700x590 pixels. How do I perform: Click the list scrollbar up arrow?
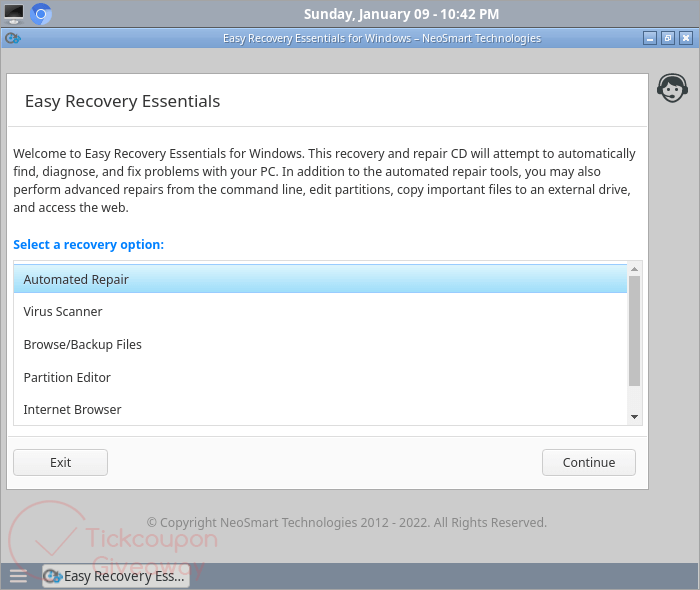[x=634, y=269]
